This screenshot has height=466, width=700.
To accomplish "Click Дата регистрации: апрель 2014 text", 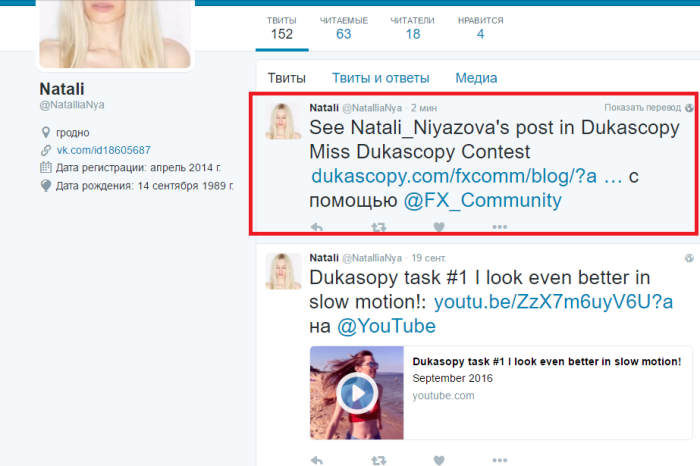I will [138, 168].
